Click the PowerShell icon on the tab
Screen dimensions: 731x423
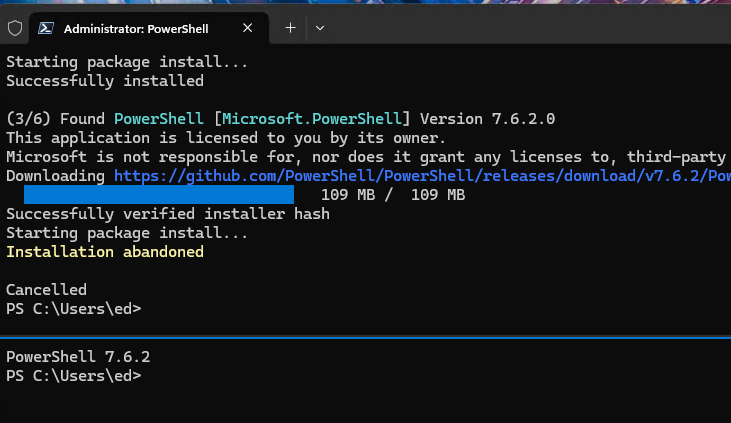point(46,28)
